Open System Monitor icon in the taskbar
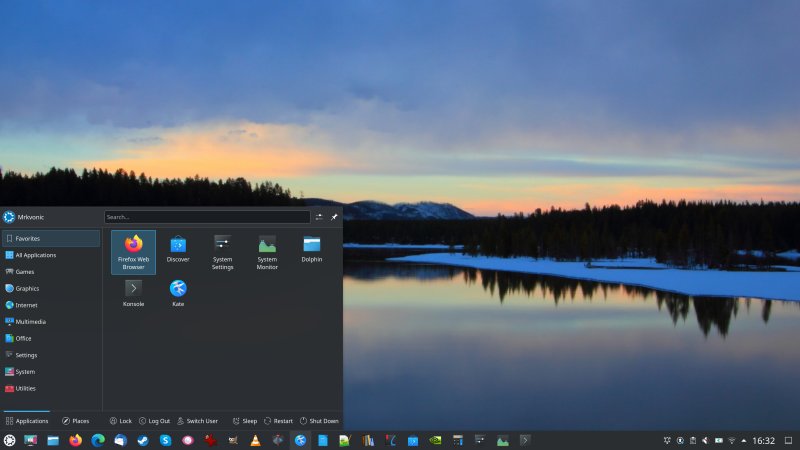 503,440
